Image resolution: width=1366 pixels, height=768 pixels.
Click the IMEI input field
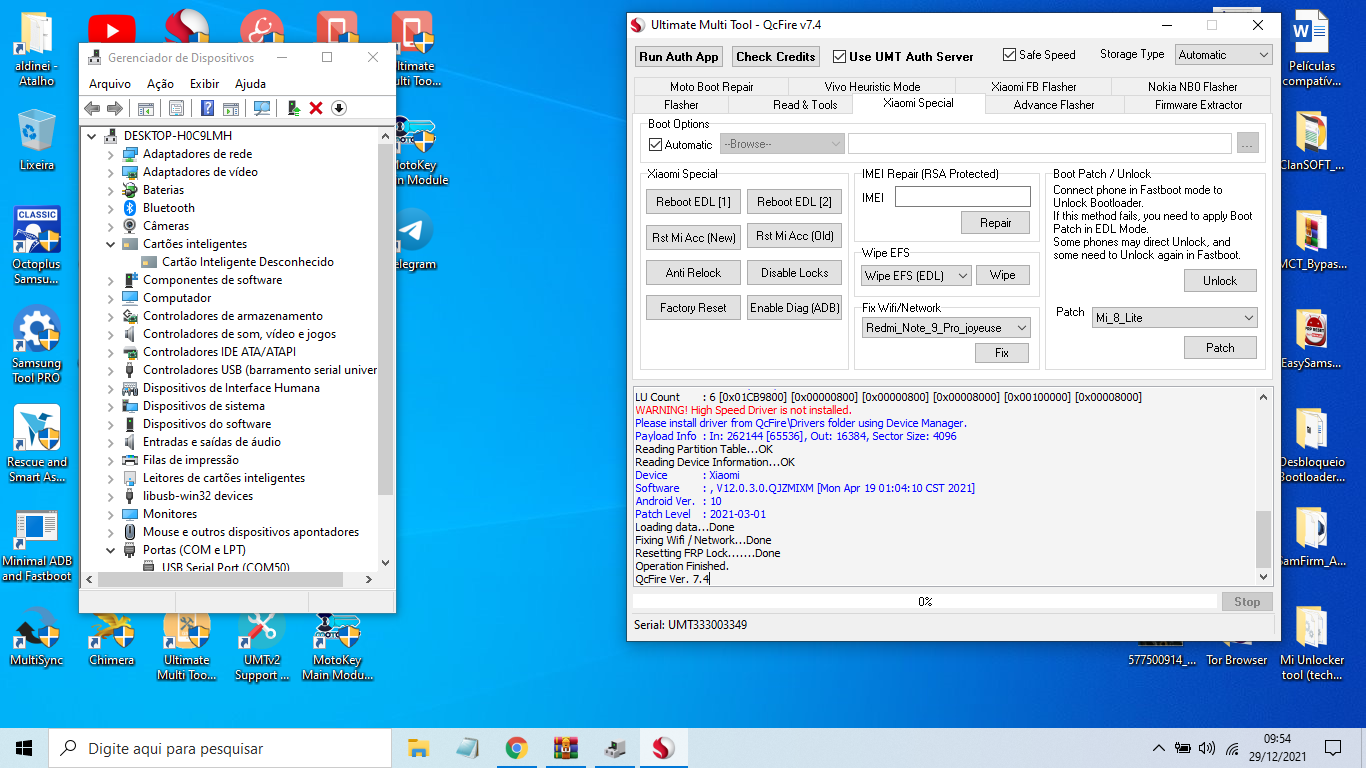pyautogui.click(x=962, y=197)
